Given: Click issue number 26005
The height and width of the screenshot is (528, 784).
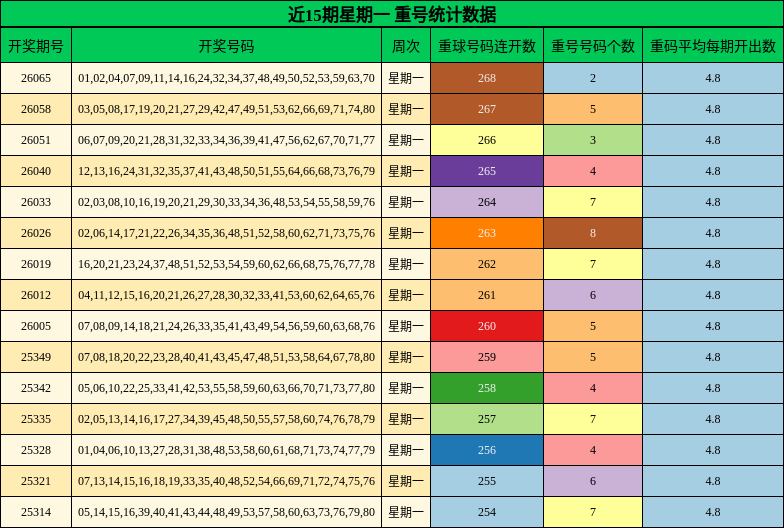Looking at the screenshot, I should click(x=36, y=326).
